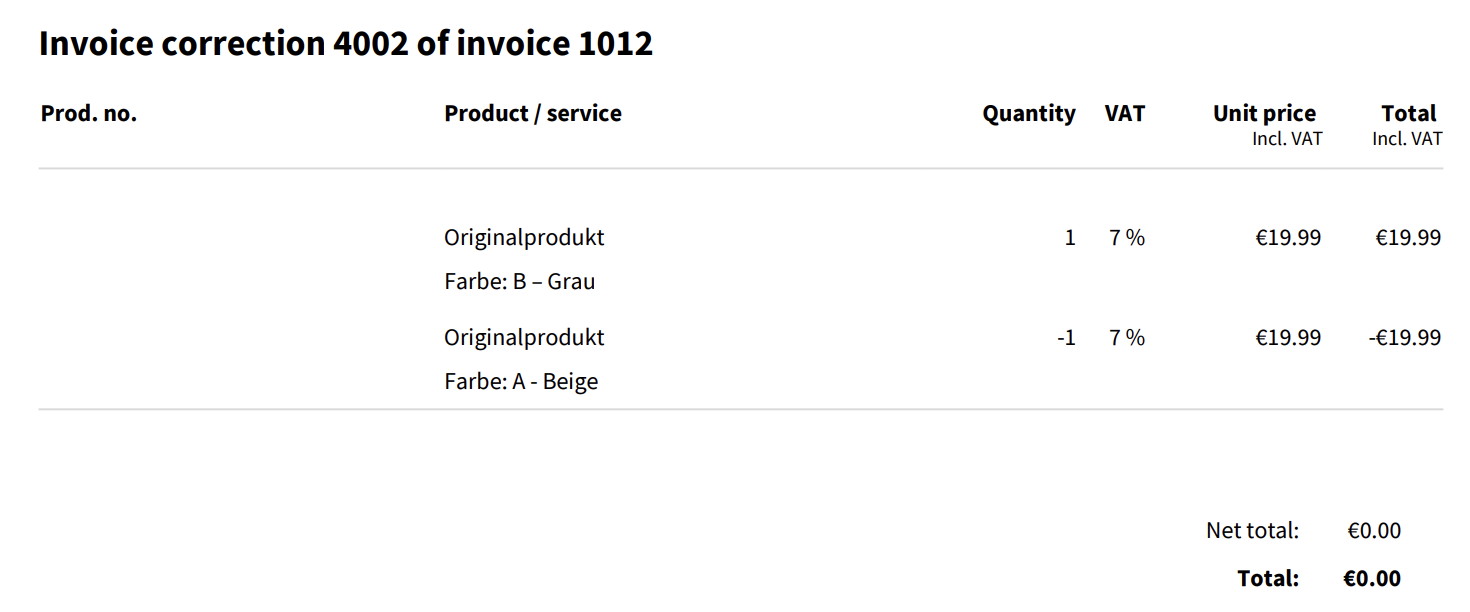Click the Net total label
This screenshot has height=612, width=1470.
[x=1252, y=531]
